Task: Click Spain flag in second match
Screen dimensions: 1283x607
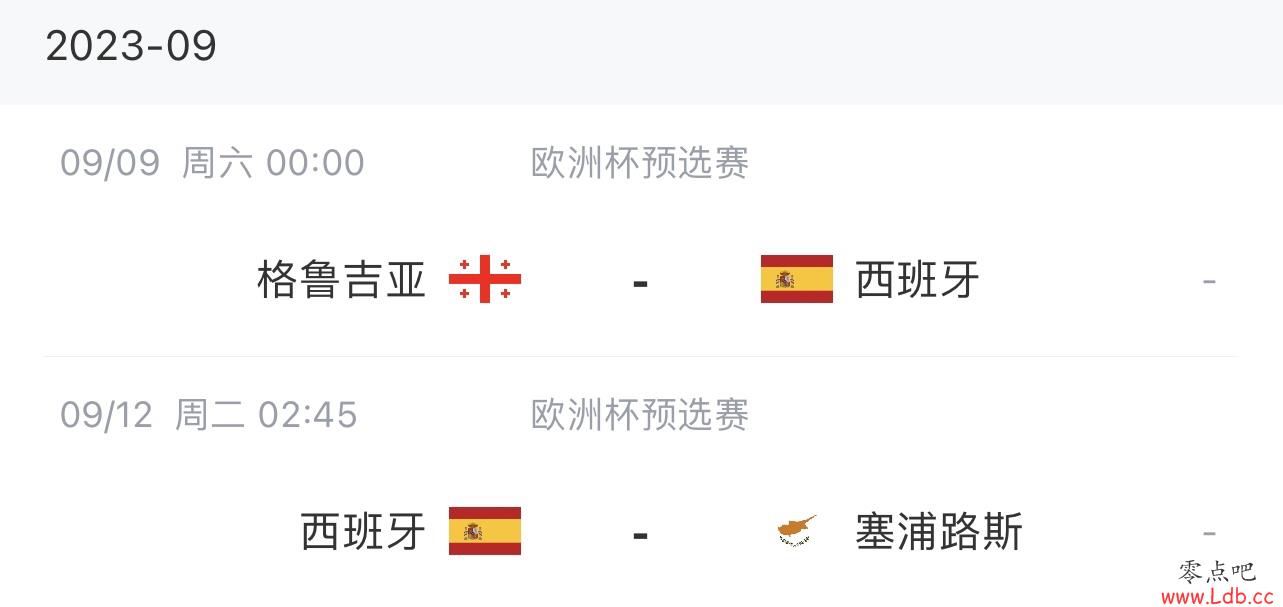Action: (485, 531)
